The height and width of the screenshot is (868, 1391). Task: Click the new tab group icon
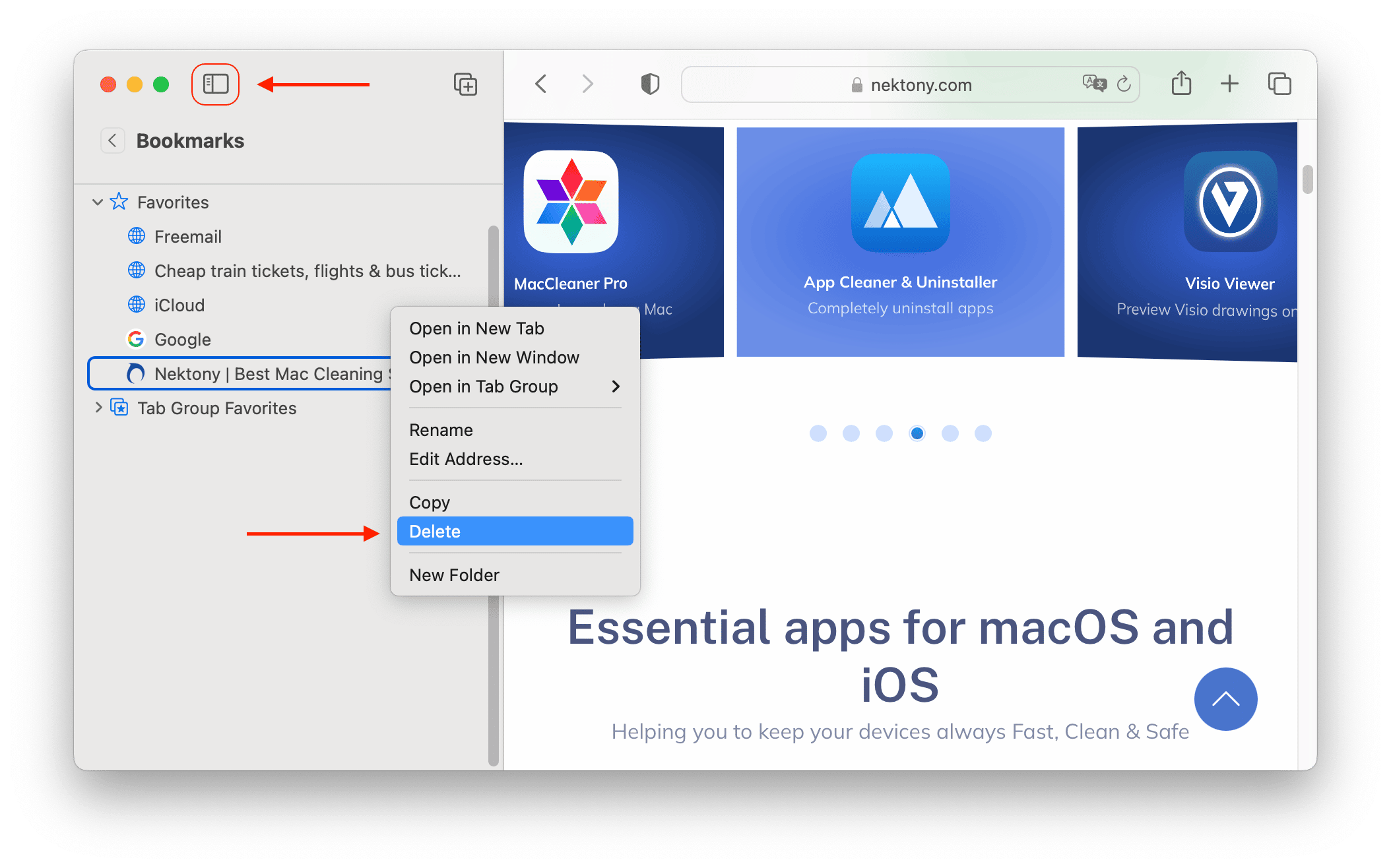[465, 84]
